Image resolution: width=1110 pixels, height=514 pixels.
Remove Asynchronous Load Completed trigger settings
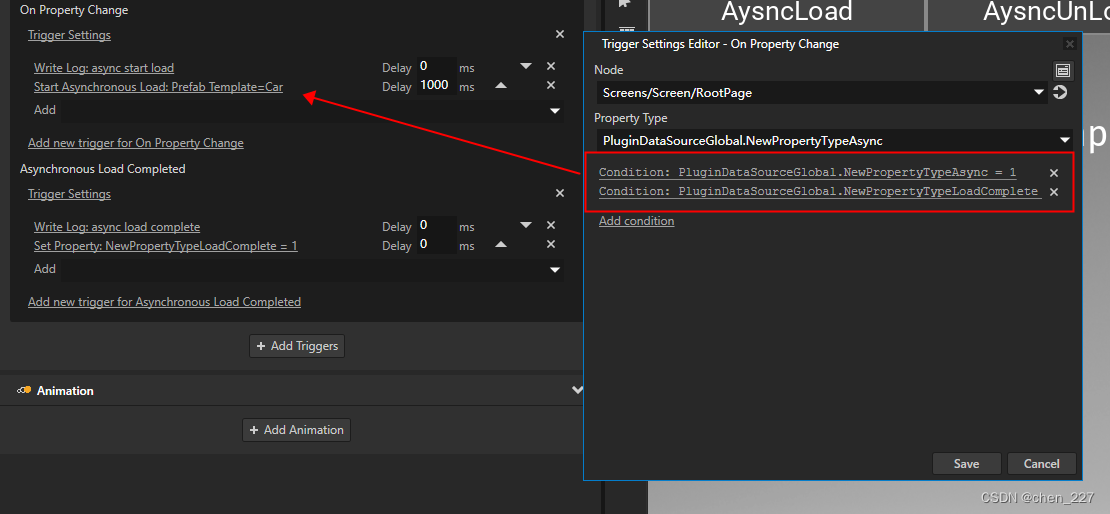(560, 193)
